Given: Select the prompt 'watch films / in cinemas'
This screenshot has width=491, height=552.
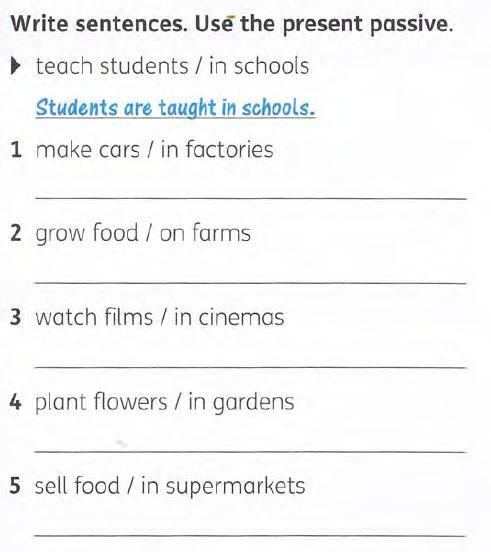Looking at the screenshot, I should 160,317.
